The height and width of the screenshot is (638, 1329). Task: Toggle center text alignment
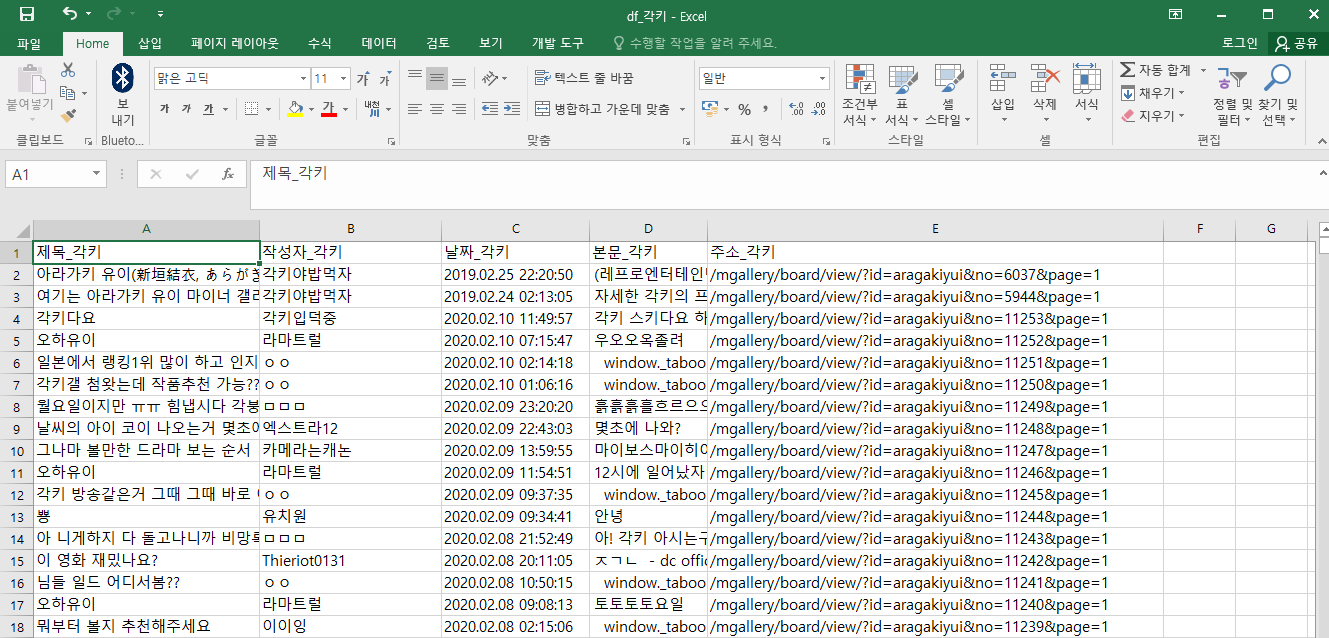437,108
